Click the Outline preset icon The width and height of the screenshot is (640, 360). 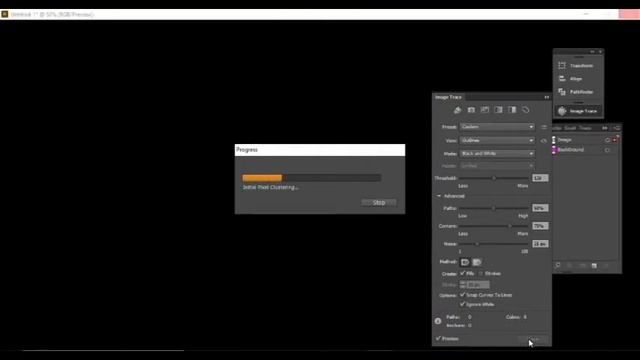[525, 110]
